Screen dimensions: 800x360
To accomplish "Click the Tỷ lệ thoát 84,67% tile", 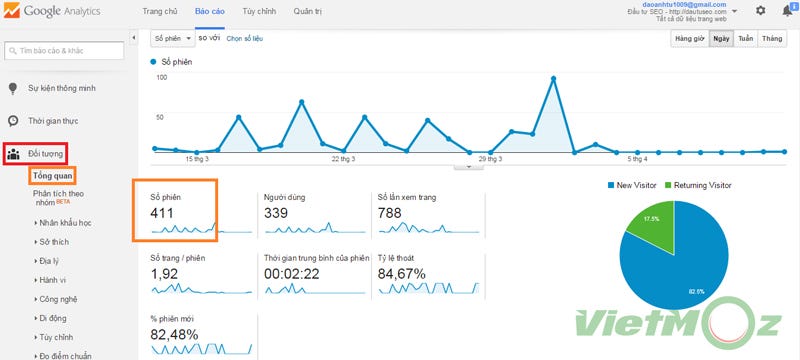I will (x=429, y=275).
